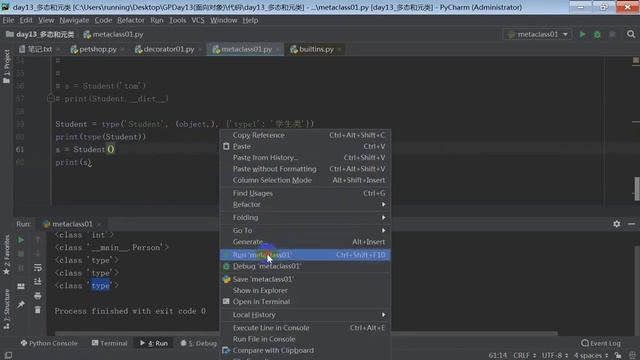Open the Project tool window
640x360 pixels.
coord(7,66)
